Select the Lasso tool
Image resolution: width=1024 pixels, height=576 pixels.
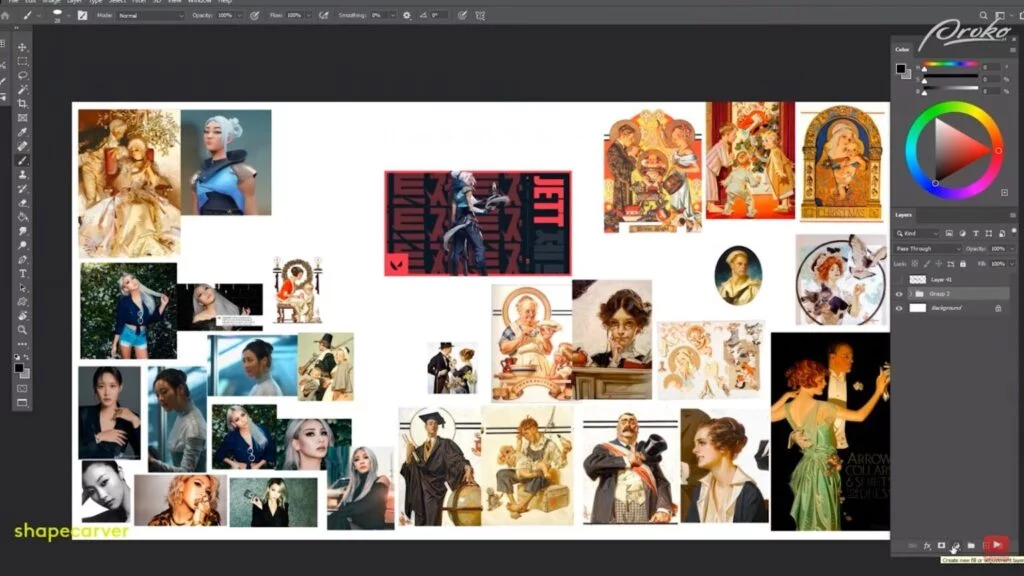click(22, 76)
